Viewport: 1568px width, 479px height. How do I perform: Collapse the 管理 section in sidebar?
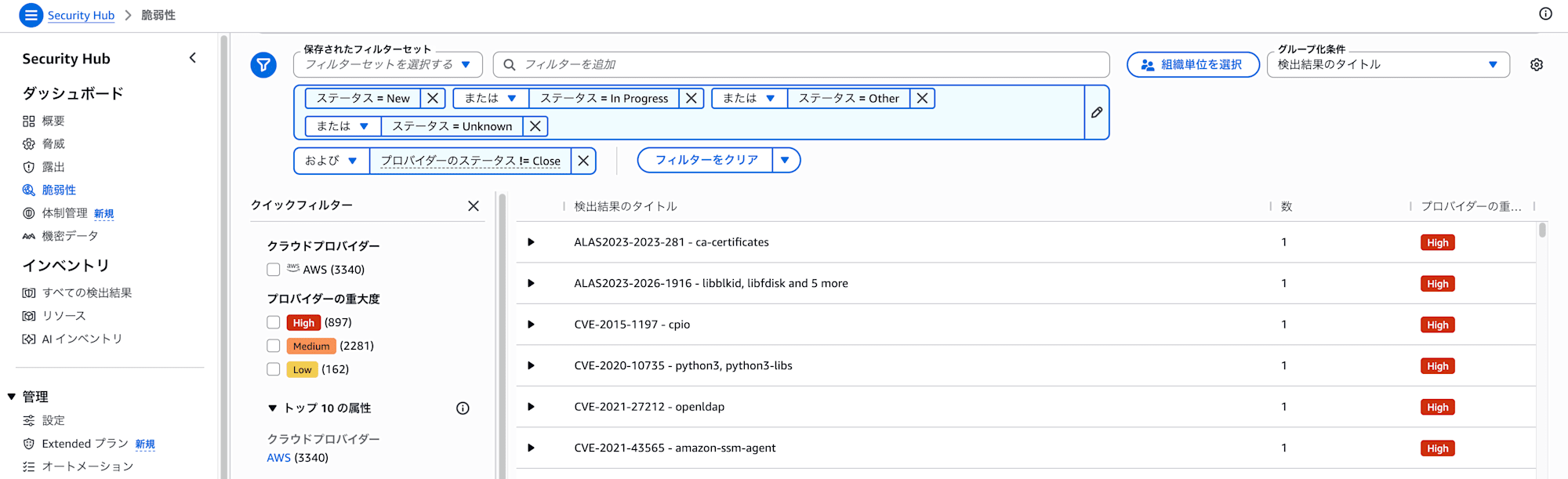tap(12, 397)
